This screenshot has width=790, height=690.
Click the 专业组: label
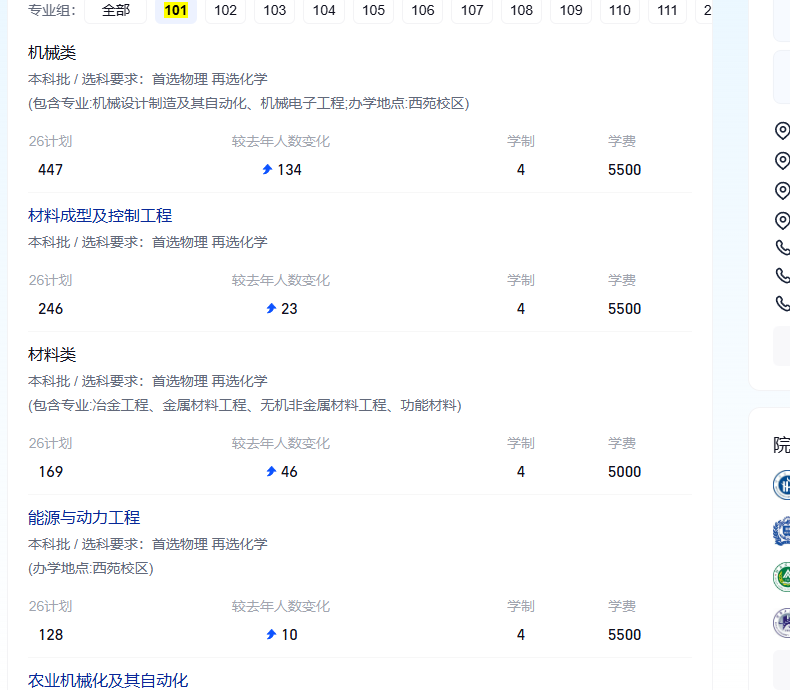coord(52,10)
